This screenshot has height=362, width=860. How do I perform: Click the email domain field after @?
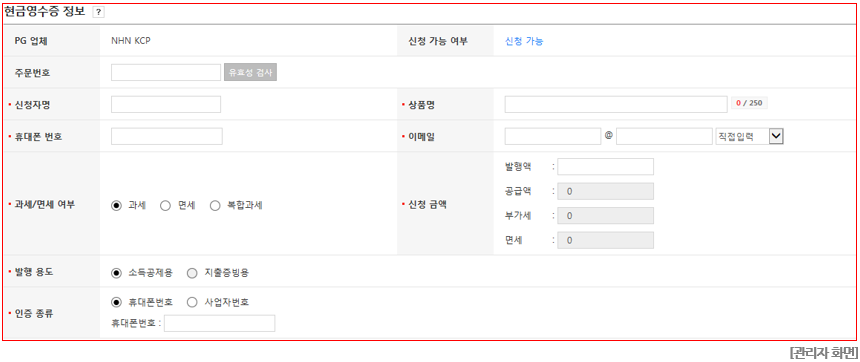[664, 137]
